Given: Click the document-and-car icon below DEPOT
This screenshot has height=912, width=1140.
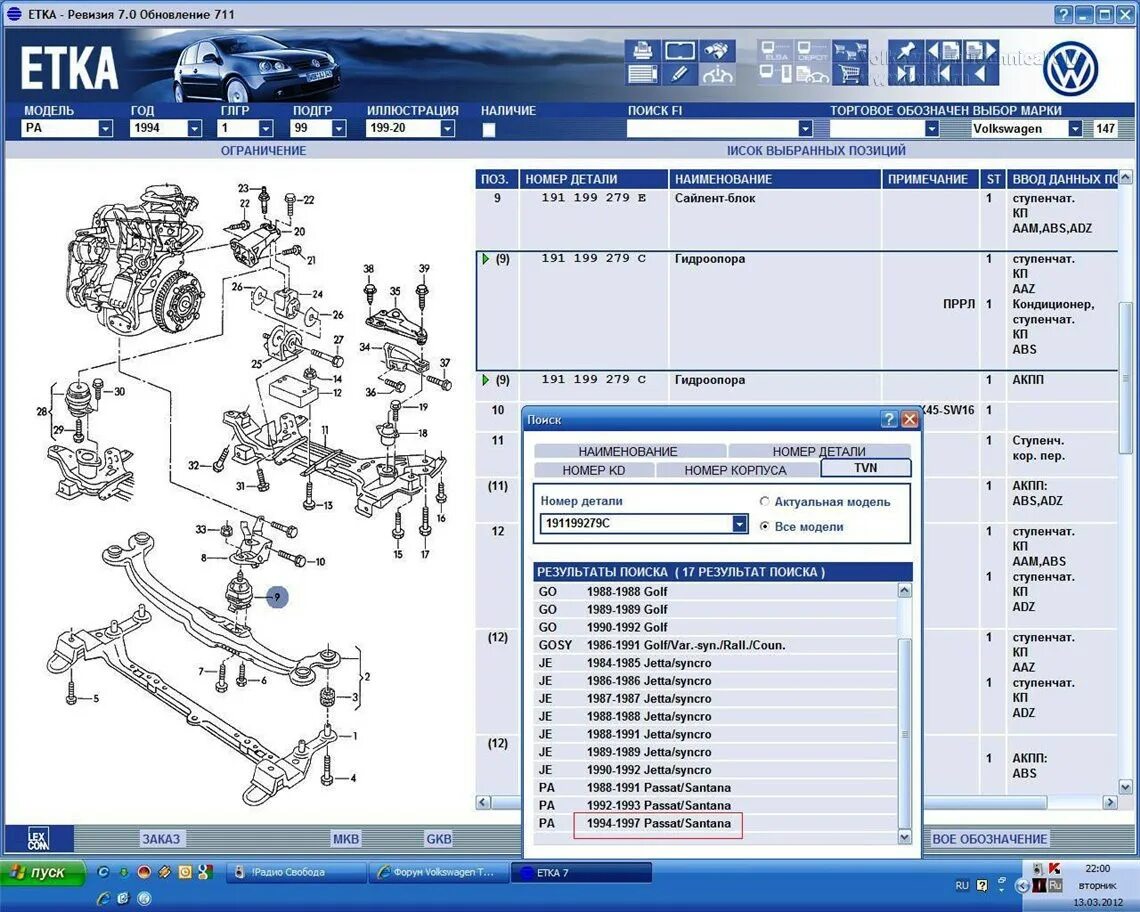Looking at the screenshot, I should point(812,74).
